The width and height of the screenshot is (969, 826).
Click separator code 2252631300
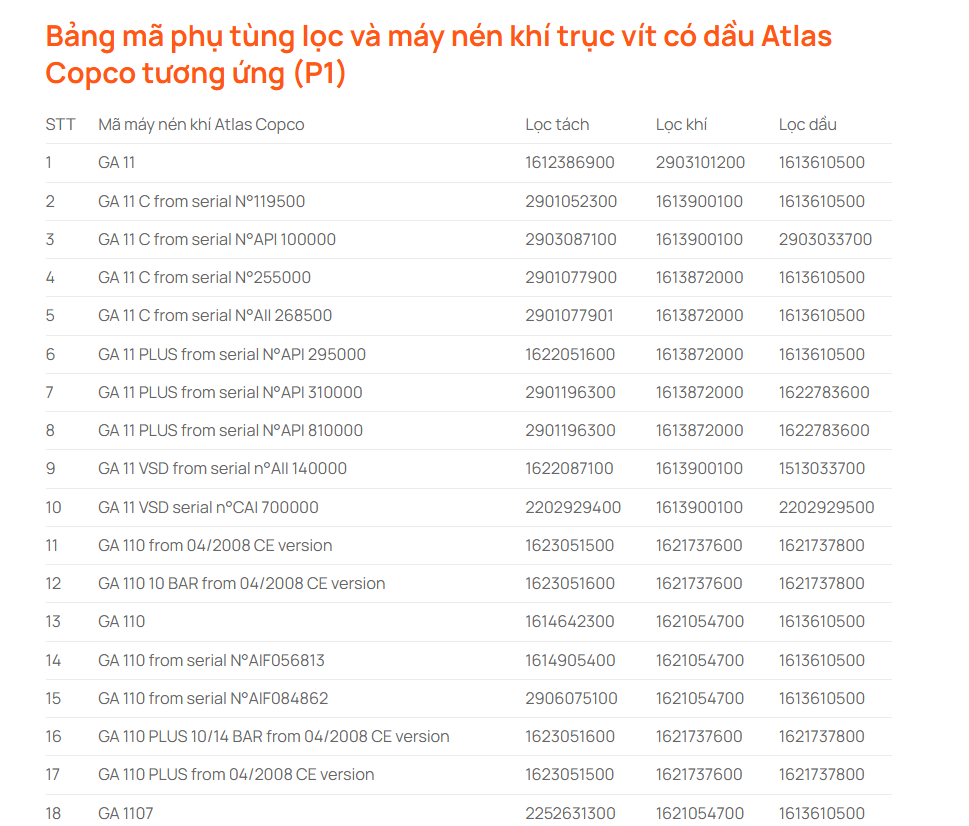(570, 813)
